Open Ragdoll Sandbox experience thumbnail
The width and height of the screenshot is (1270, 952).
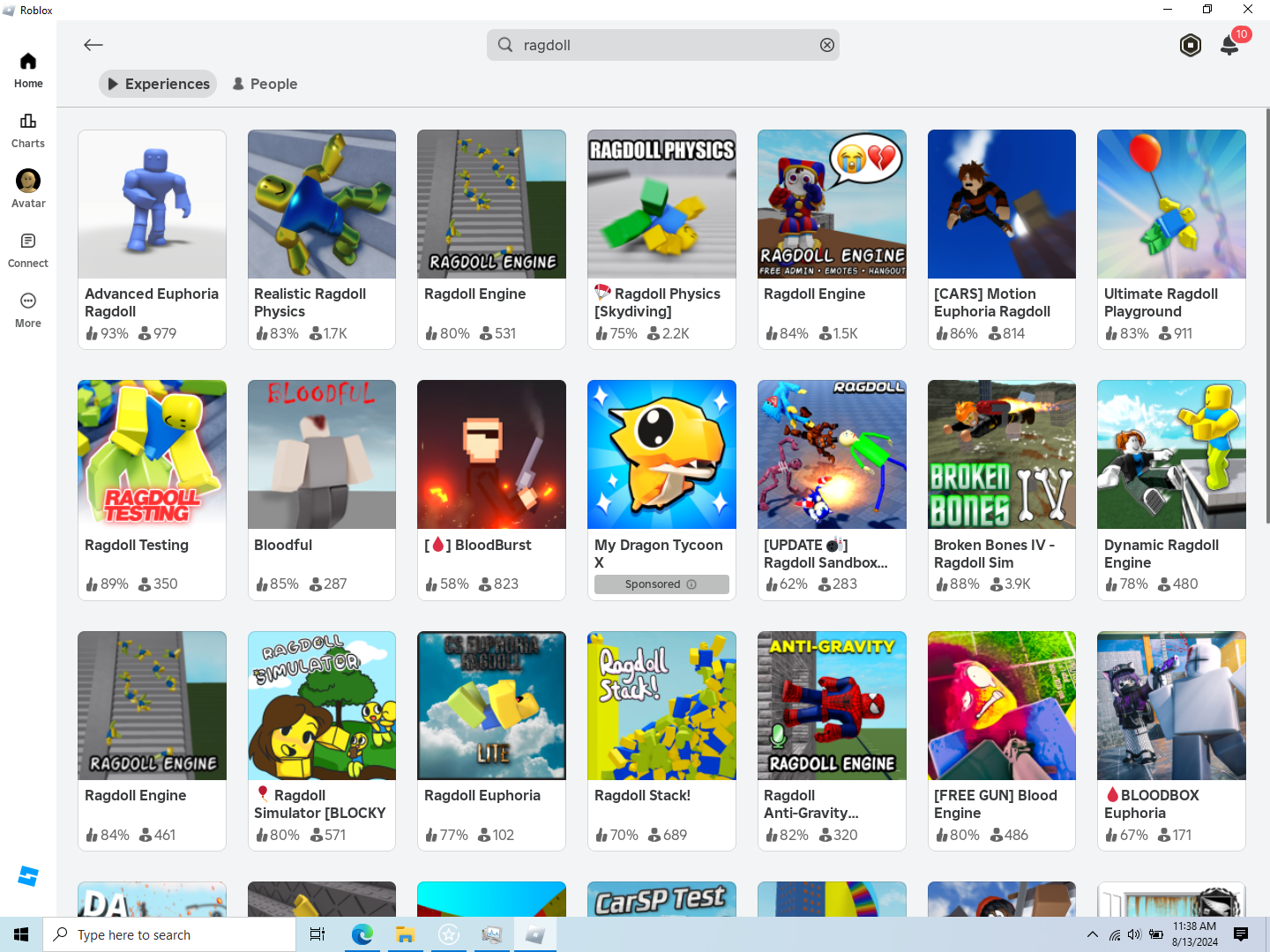832,455
